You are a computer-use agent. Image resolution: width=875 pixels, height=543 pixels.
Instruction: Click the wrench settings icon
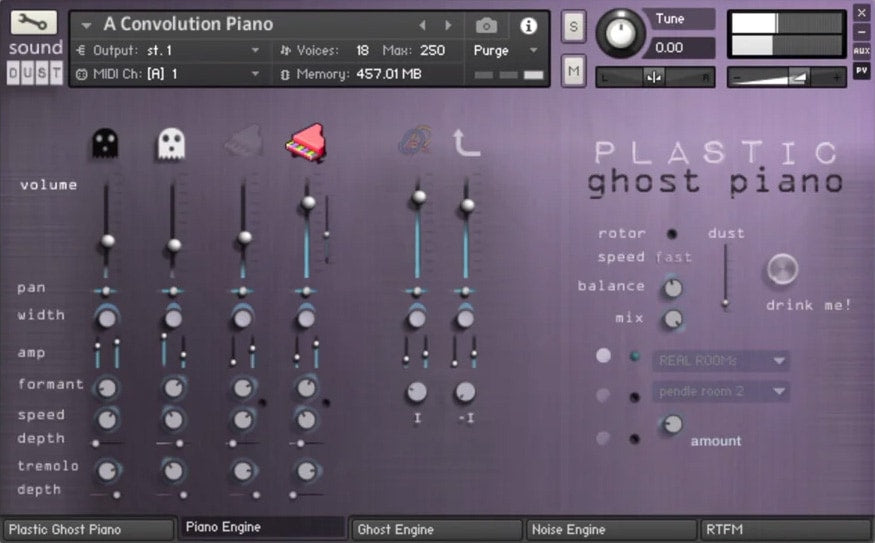pos(36,23)
